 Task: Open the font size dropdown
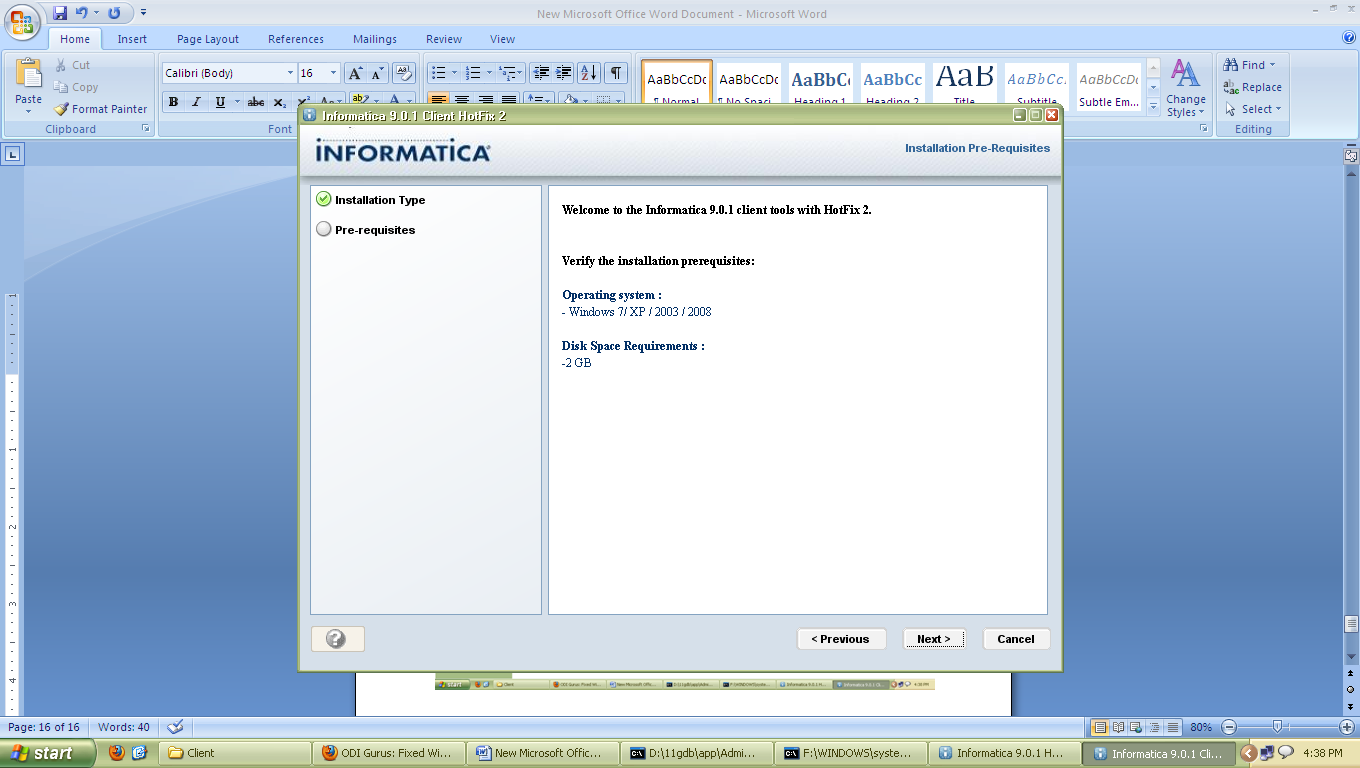tap(334, 73)
